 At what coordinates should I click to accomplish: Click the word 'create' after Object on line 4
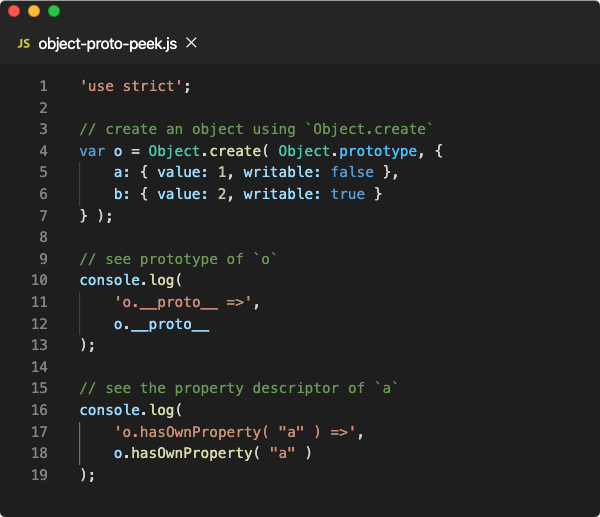(235, 151)
